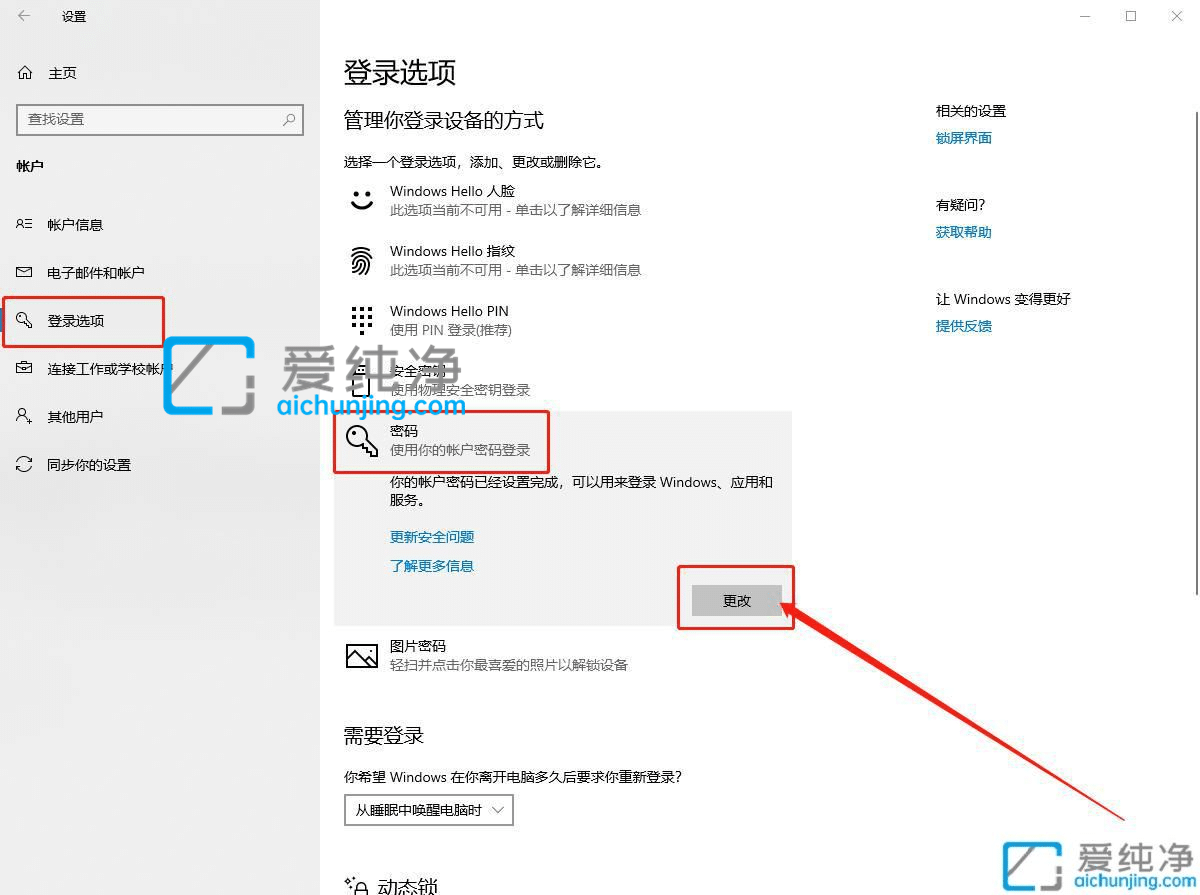Open the 主页 home icon
The width and height of the screenshot is (1200, 895).
[25, 73]
